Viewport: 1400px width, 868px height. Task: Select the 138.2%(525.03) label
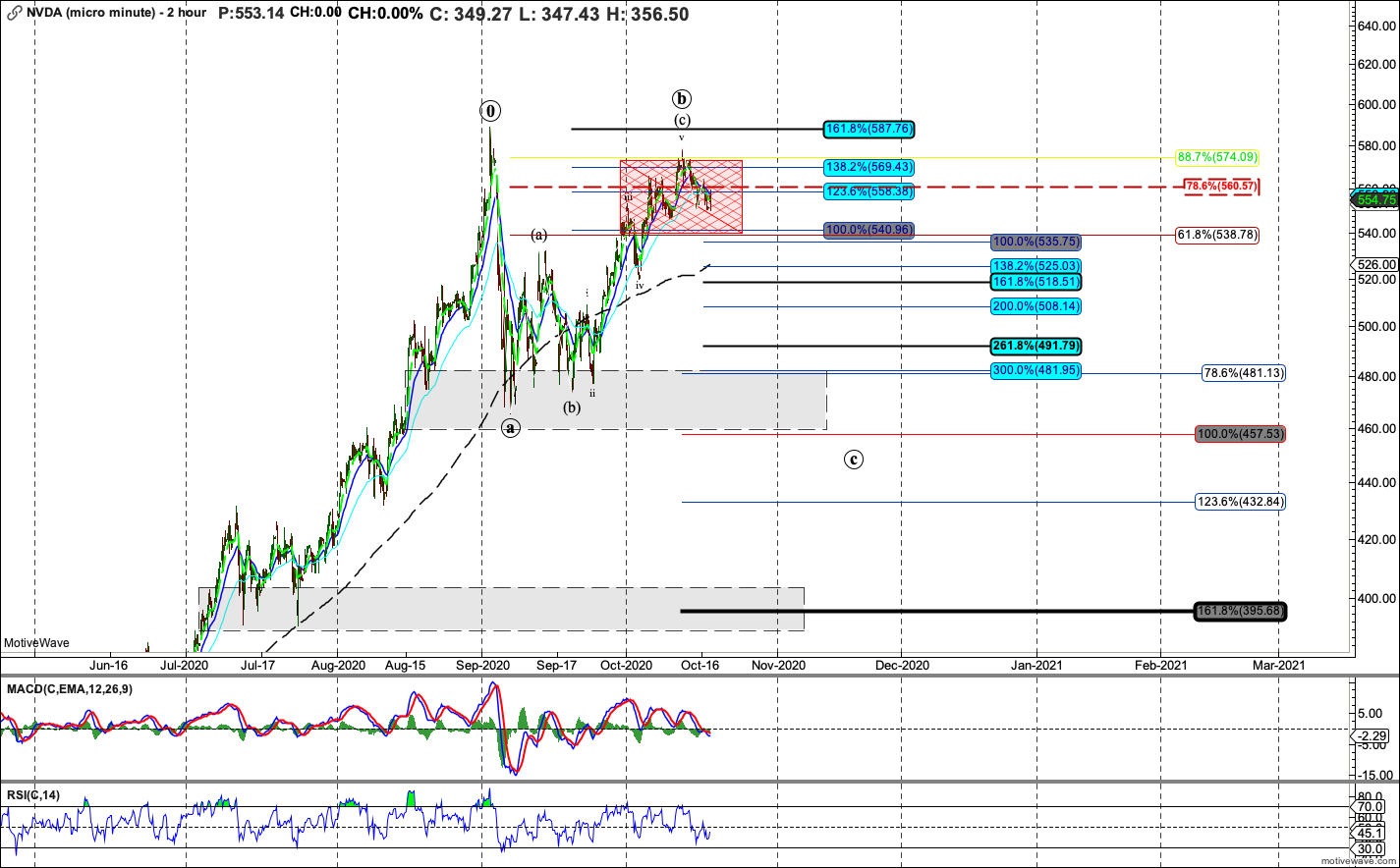1036,266
